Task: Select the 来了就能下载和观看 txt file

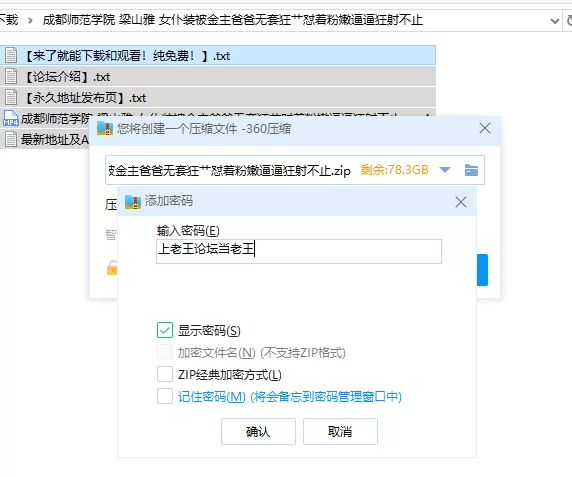Action: (x=218, y=55)
